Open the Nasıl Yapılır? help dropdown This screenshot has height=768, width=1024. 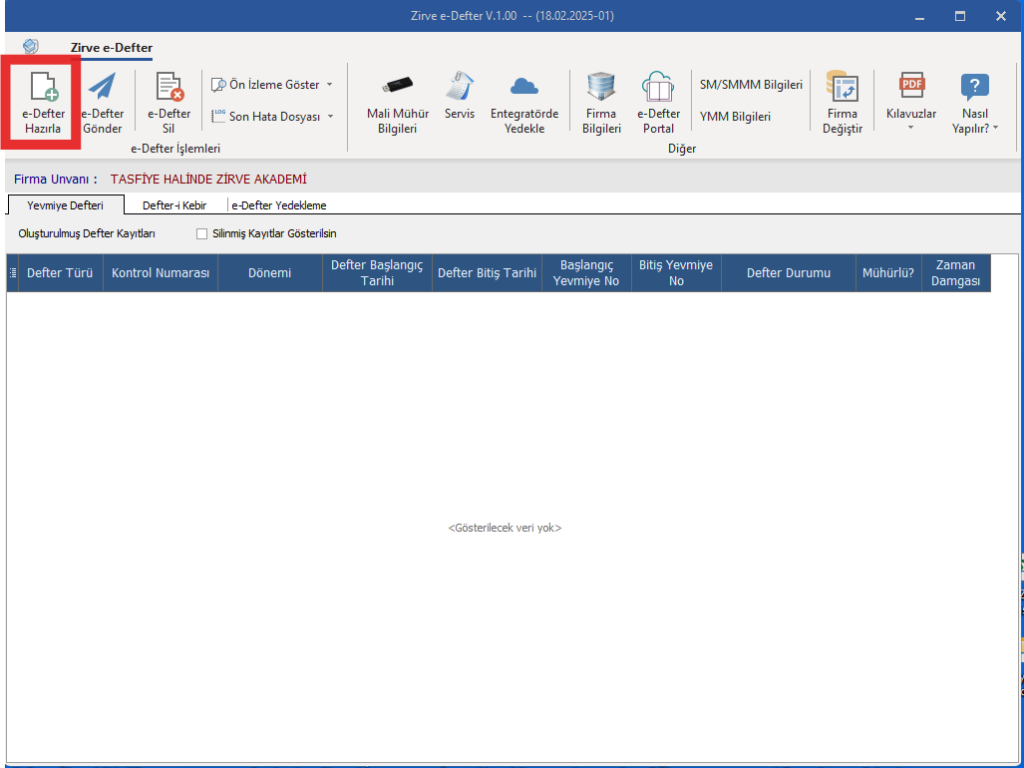coord(975,103)
